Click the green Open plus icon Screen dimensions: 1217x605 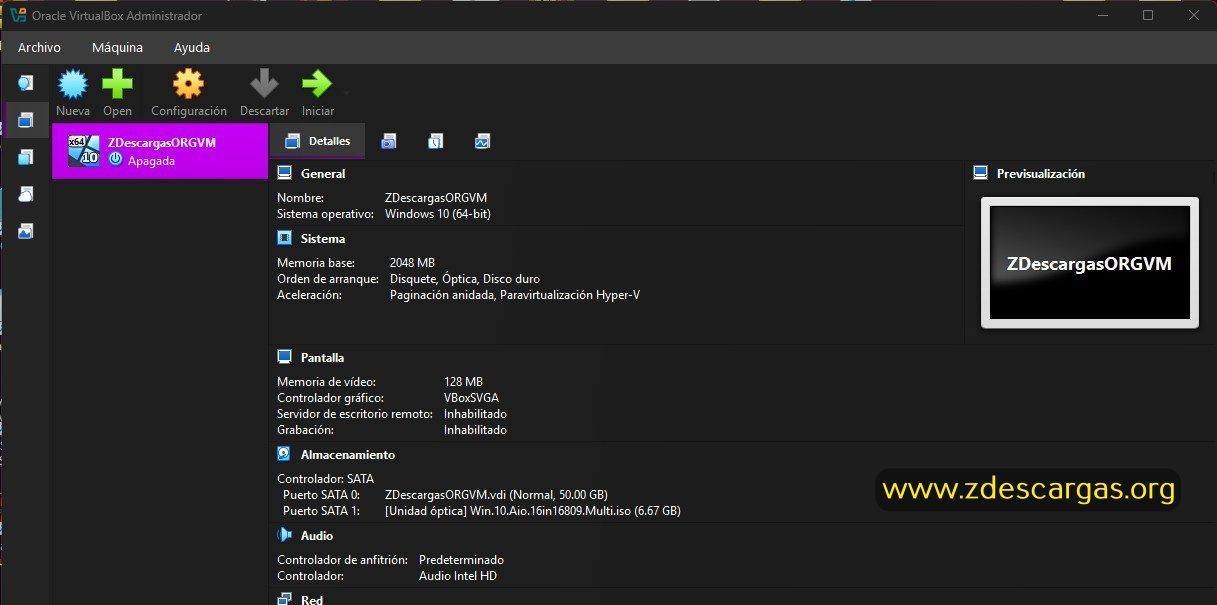117,83
